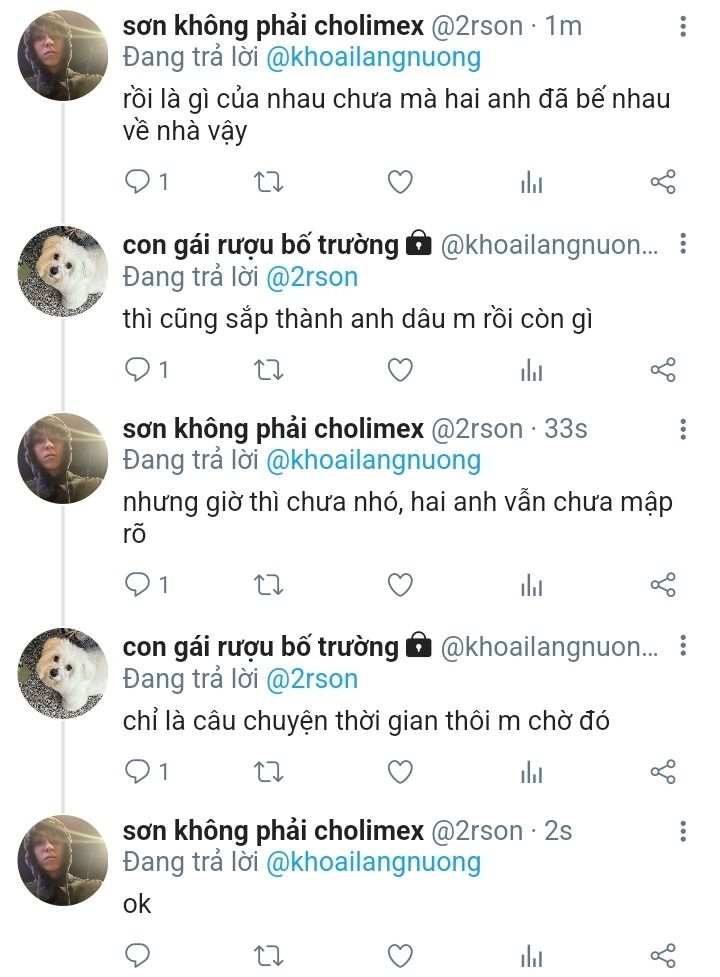
Task: Like the "thì cũng sắp thành anh dâu" tweet
Action: 400,370
